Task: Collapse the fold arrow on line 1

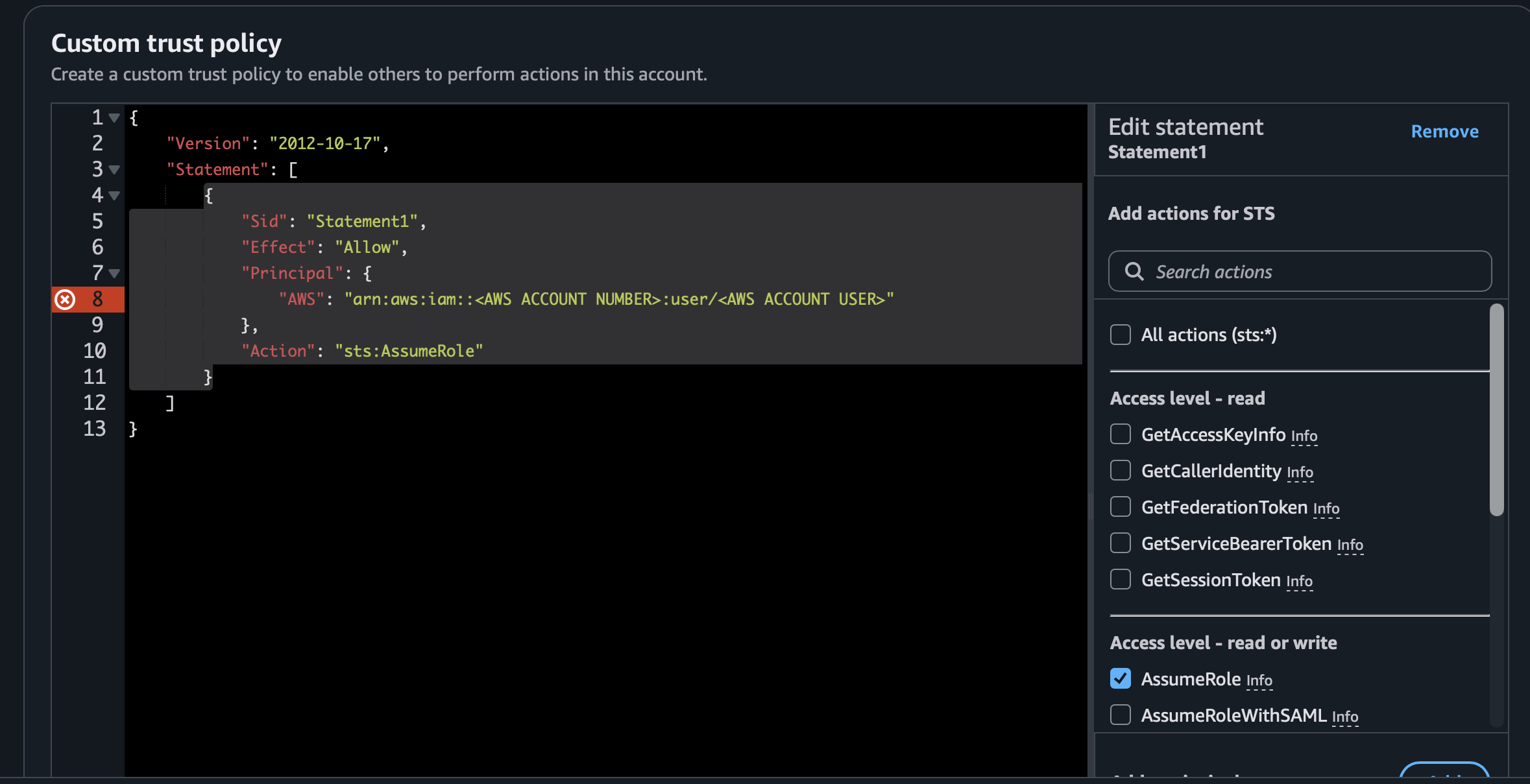Action: (x=115, y=118)
